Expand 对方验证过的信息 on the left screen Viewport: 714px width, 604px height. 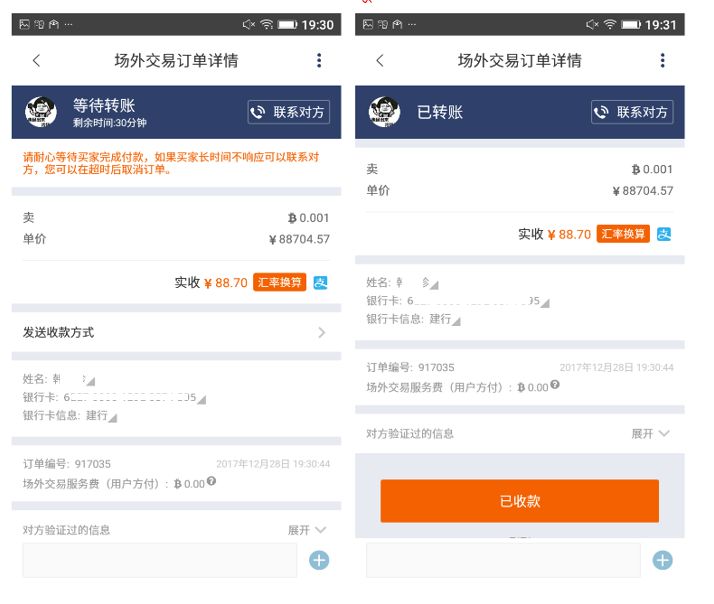[x=307, y=530]
